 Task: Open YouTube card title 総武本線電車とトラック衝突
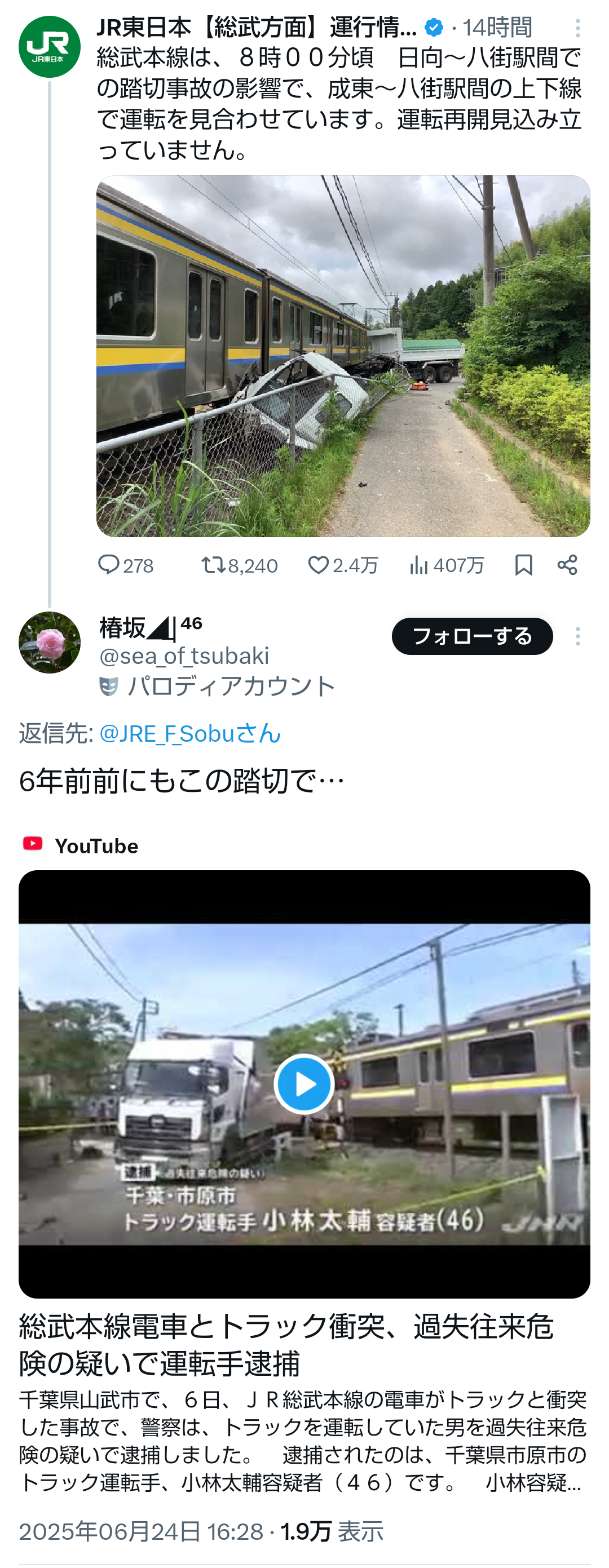[286, 1345]
